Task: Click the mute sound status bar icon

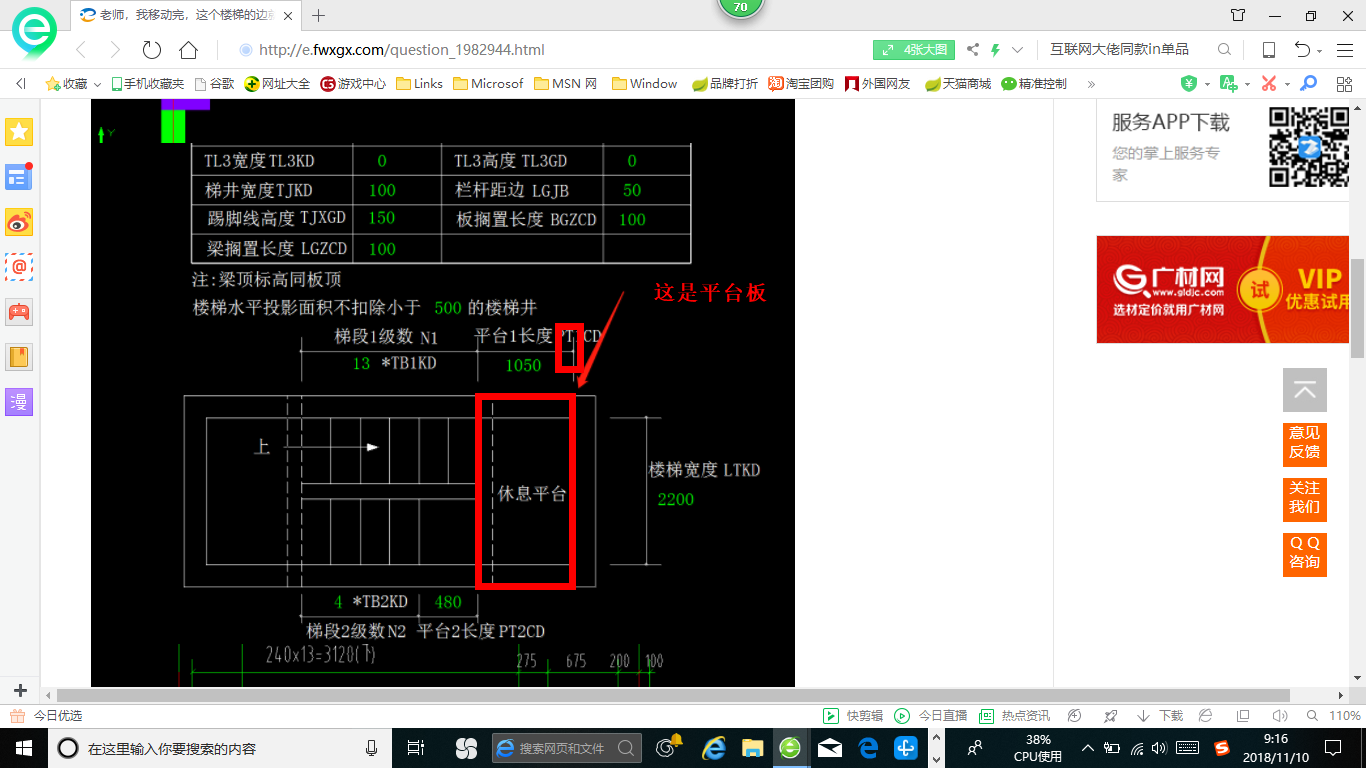Action: (1279, 716)
